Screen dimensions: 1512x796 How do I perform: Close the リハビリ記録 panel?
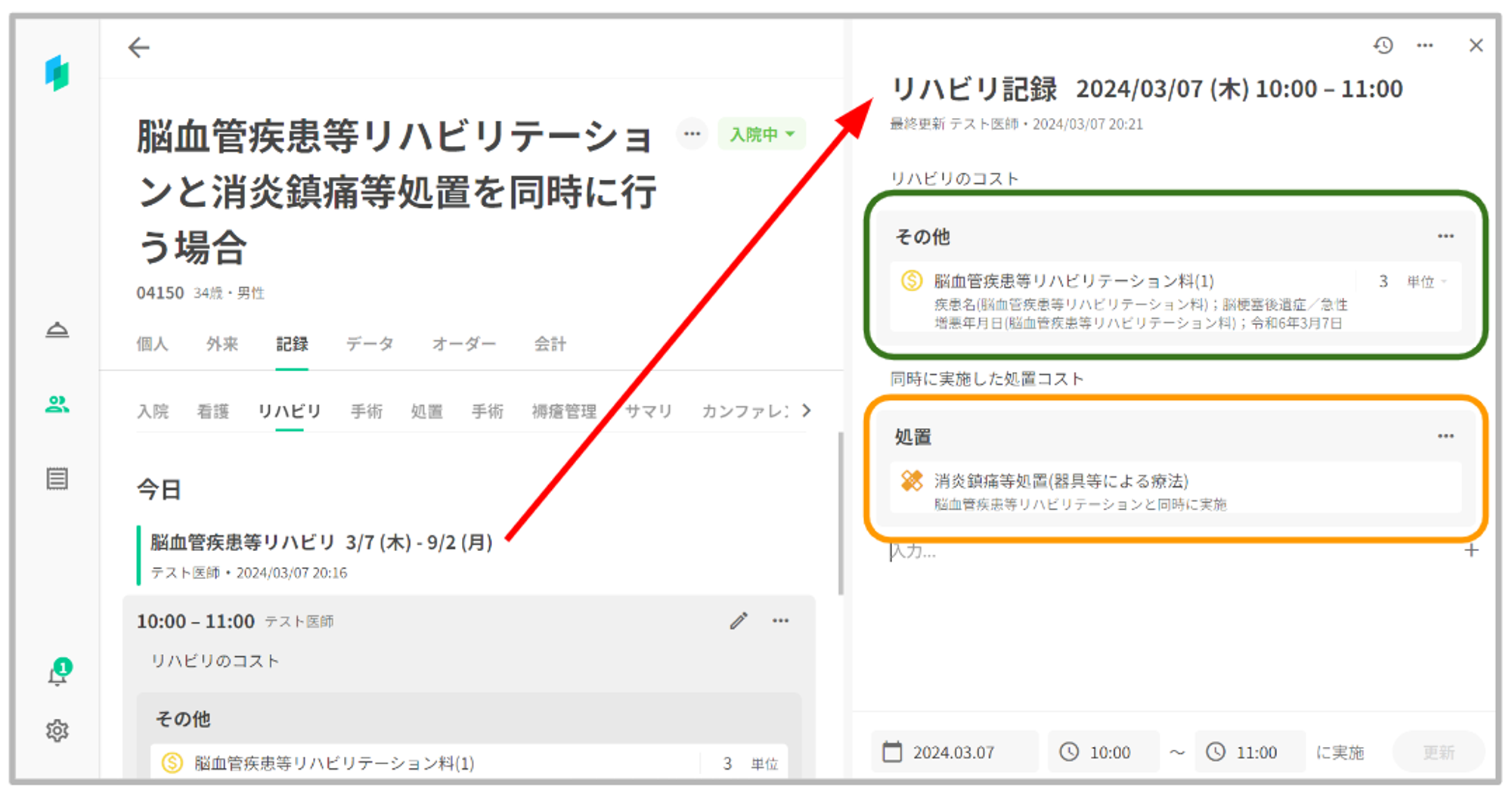(1476, 45)
